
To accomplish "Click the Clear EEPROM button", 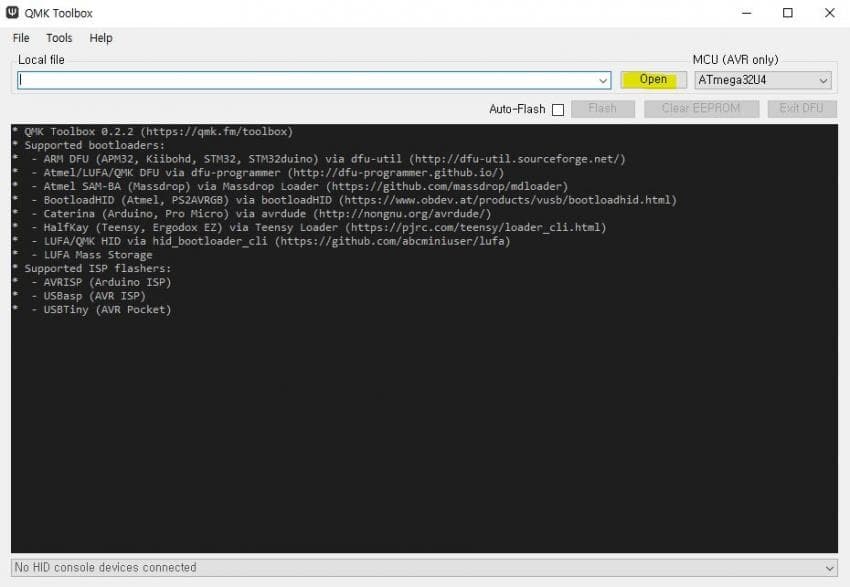I will [701, 108].
